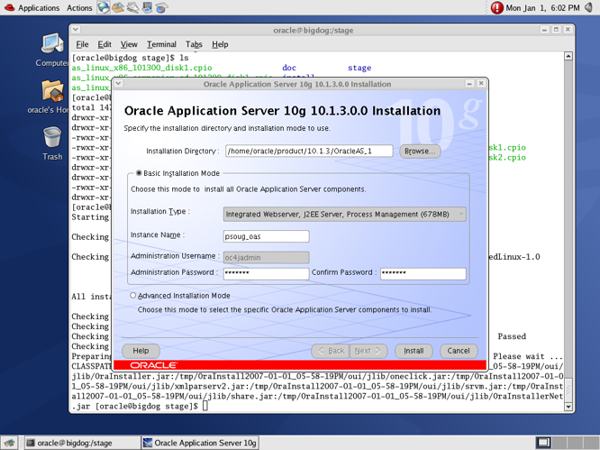Launch the email client from top panel

(x=118, y=7)
